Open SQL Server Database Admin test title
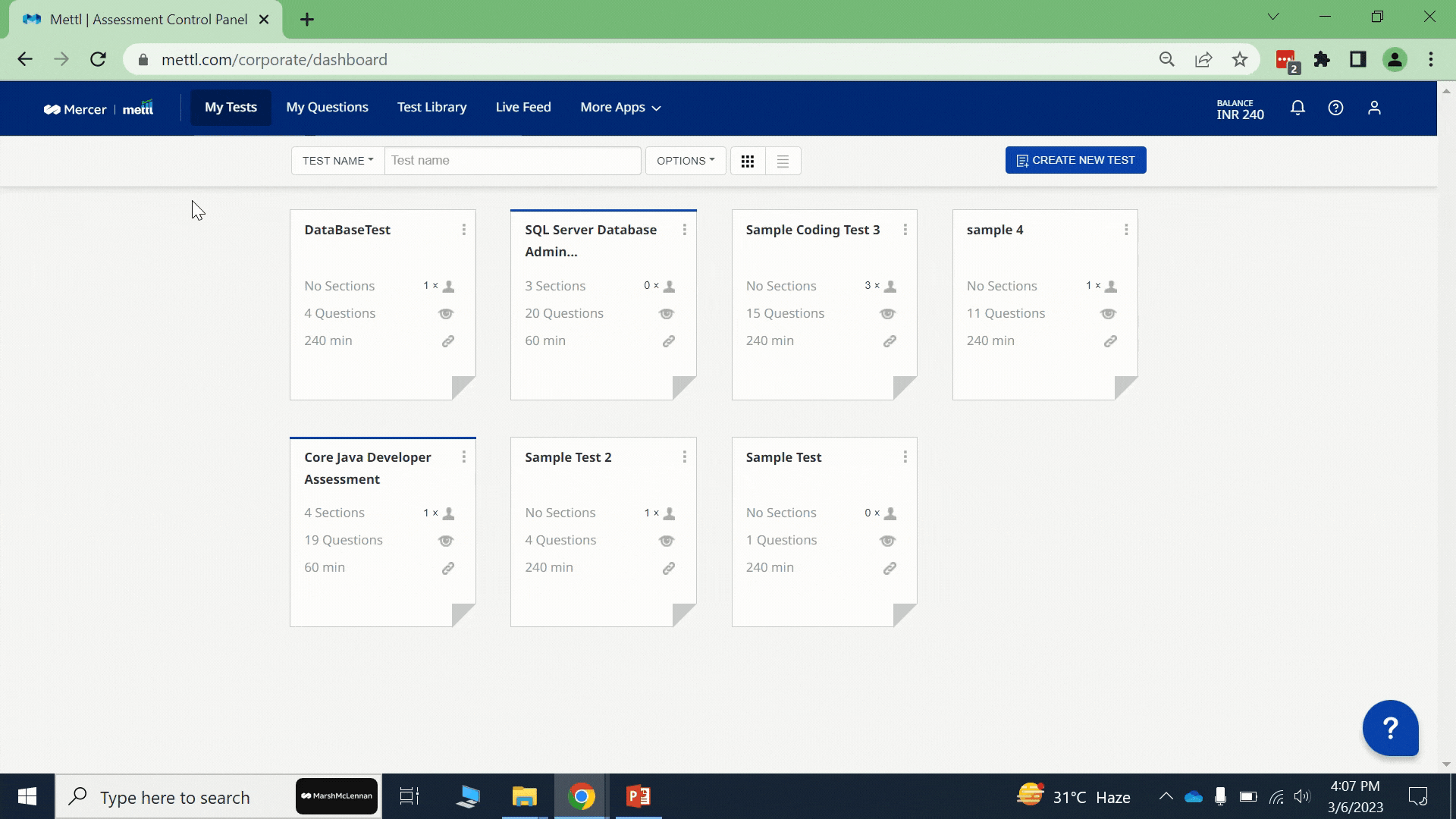The height and width of the screenshot is (819, 1456). pyautogui.click(x=591, y=240)
